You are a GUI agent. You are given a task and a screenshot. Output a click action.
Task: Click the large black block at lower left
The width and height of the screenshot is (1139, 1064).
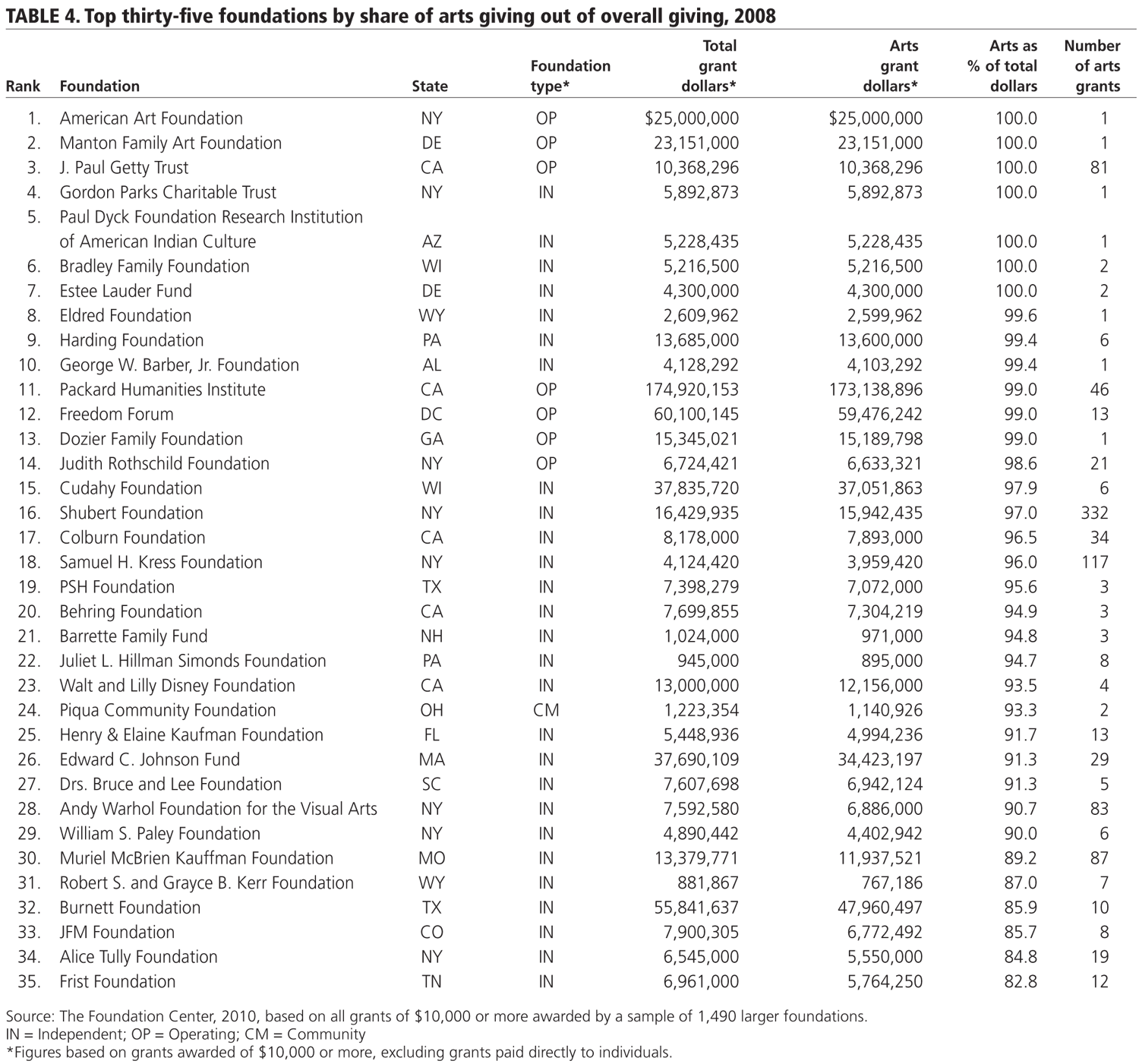[x=289, y=695]
